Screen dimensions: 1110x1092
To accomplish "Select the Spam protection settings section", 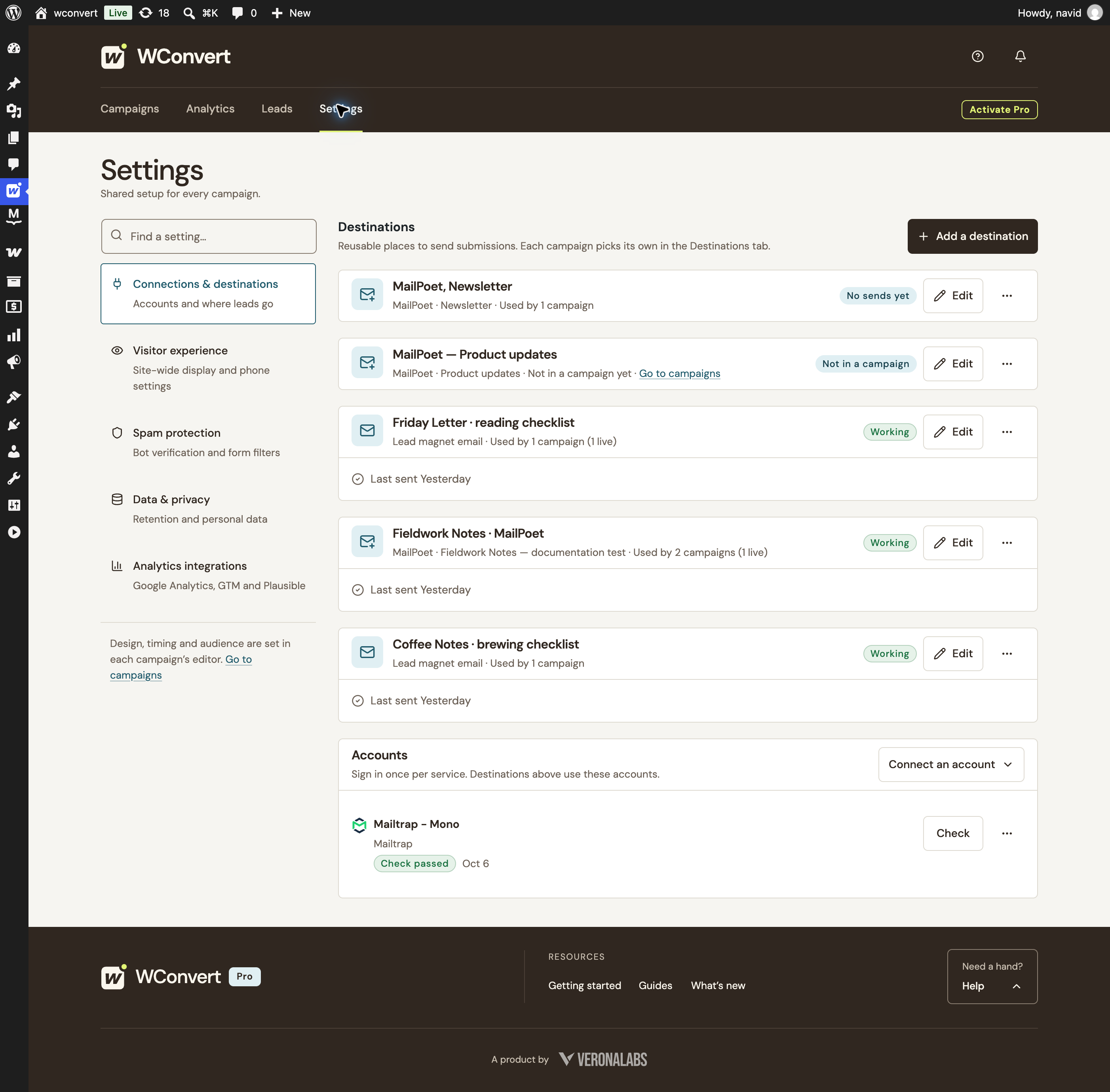I will (208, 443).
